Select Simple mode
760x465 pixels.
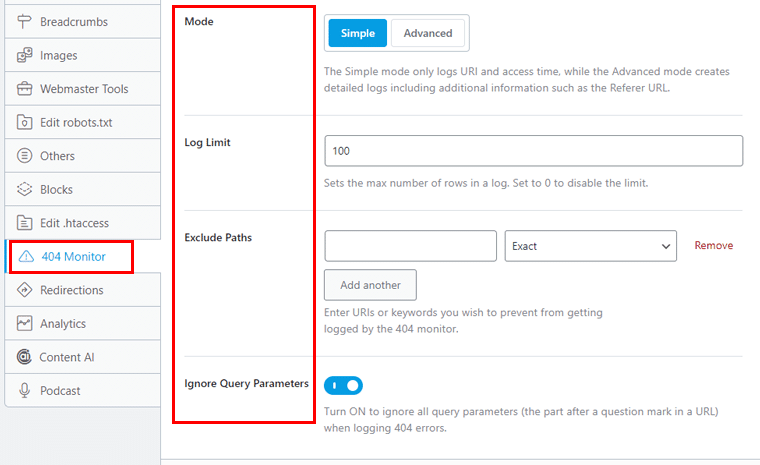(x=357, y=33)
